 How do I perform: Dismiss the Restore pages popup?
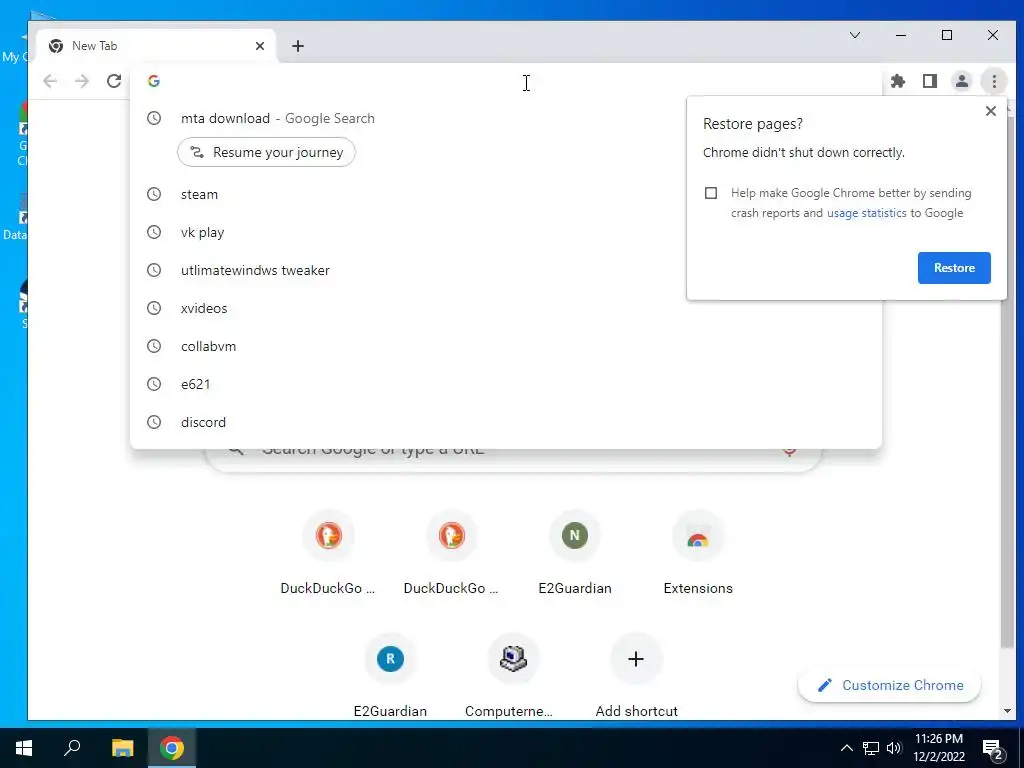991,111
